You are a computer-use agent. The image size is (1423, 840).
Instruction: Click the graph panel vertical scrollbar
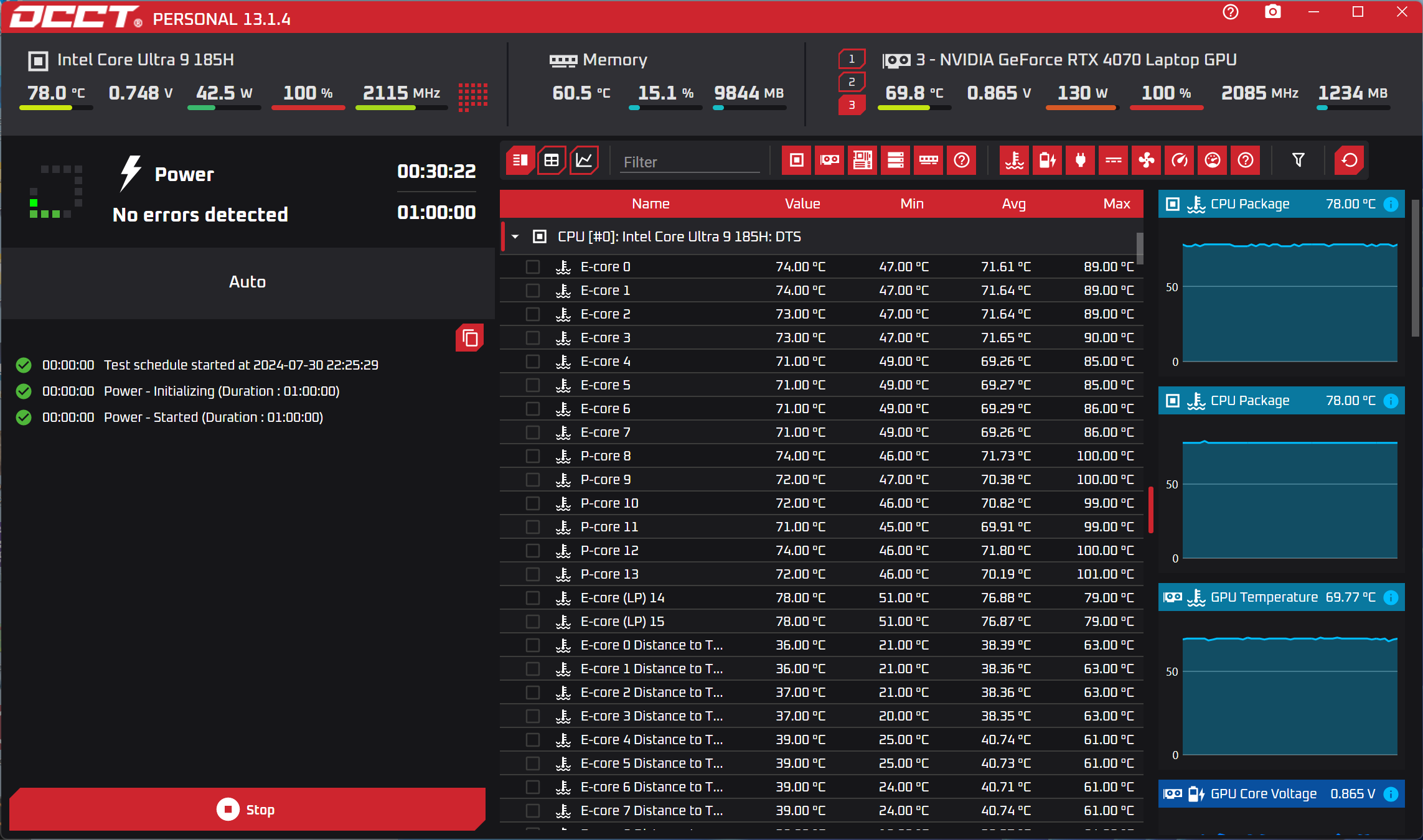tap(1415, 268)
